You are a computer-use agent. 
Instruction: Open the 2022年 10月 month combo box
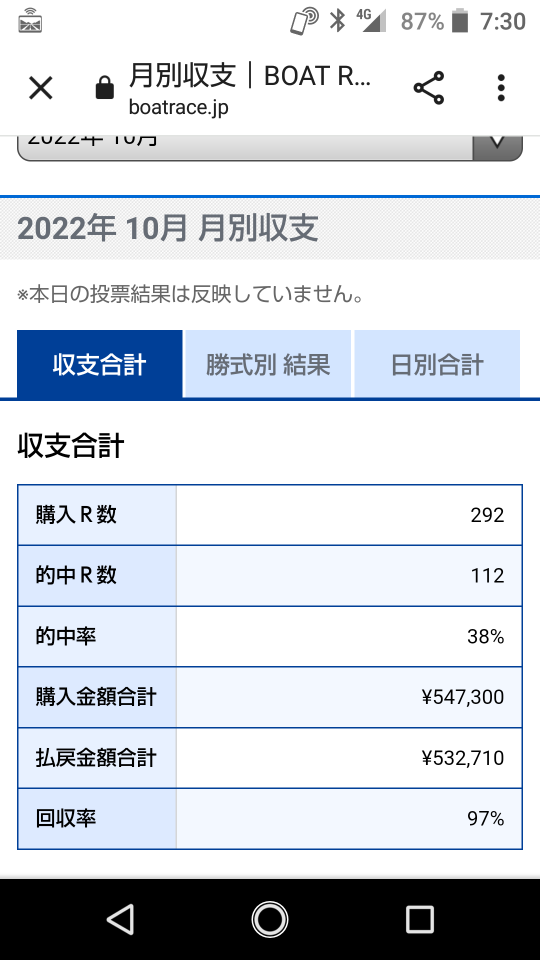pyautogui.click(x=269, y=148)
